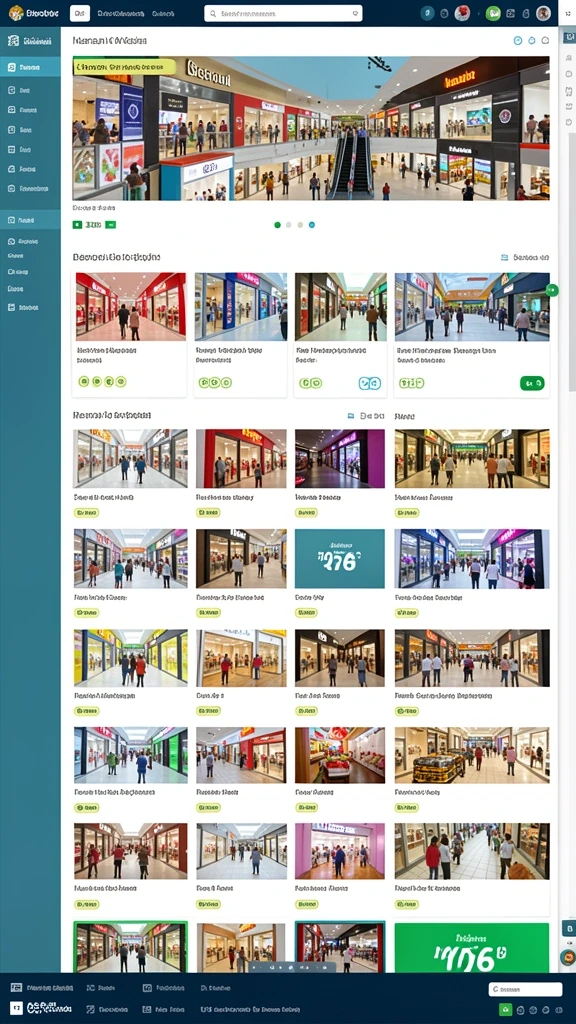Viewport: 576px width, 1024px height.
Task: Open the green chat icon in the top bar
Action: click(x=493, y=13)
